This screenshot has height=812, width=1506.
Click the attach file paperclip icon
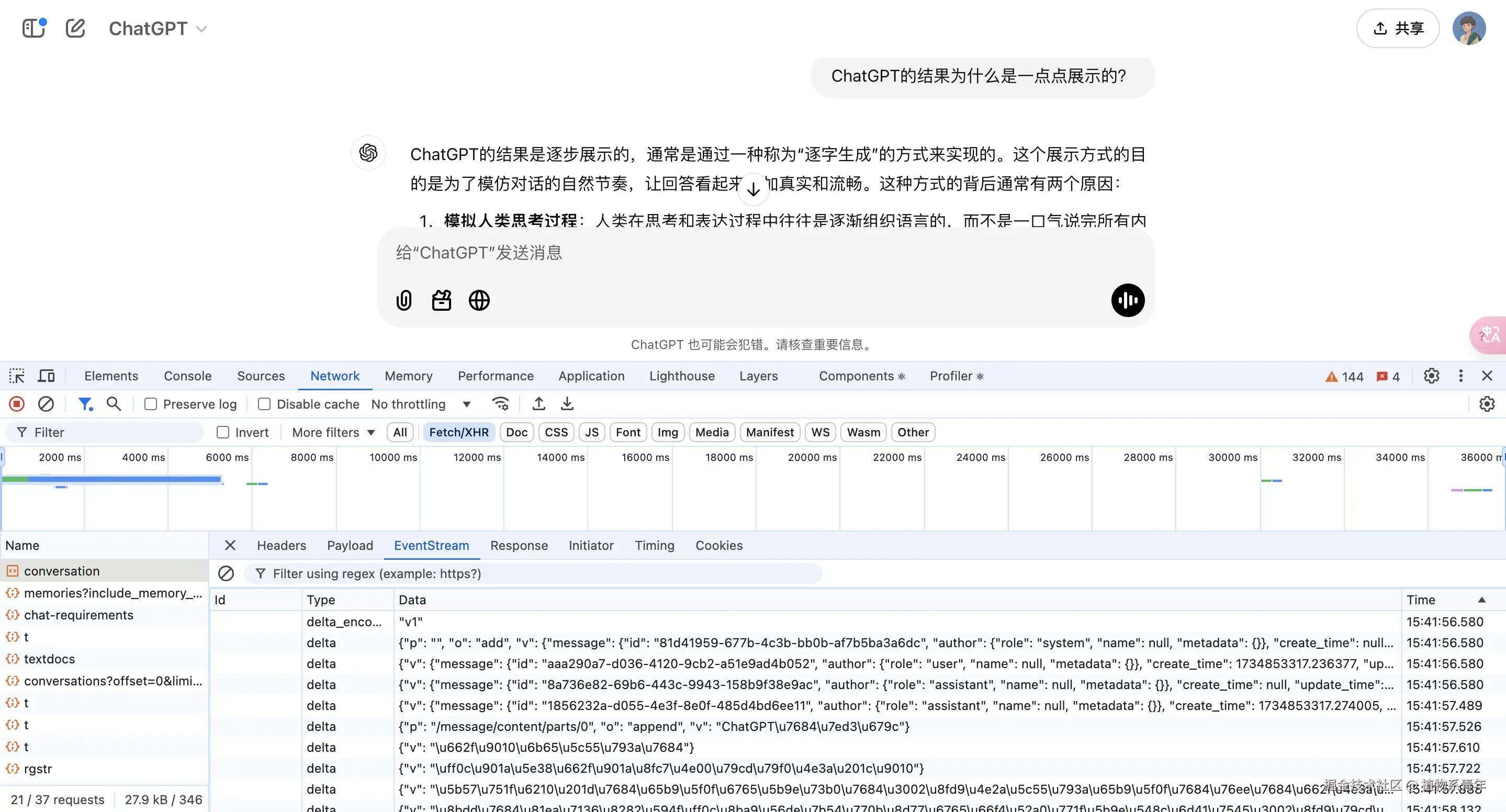(x=403, y=300)
